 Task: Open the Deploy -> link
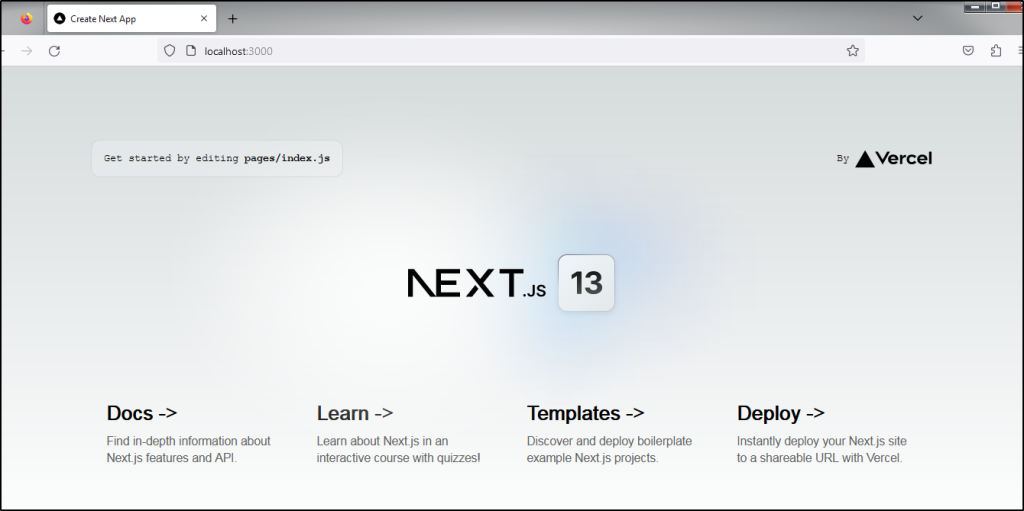pyautogui.click(x=780, y=413)
